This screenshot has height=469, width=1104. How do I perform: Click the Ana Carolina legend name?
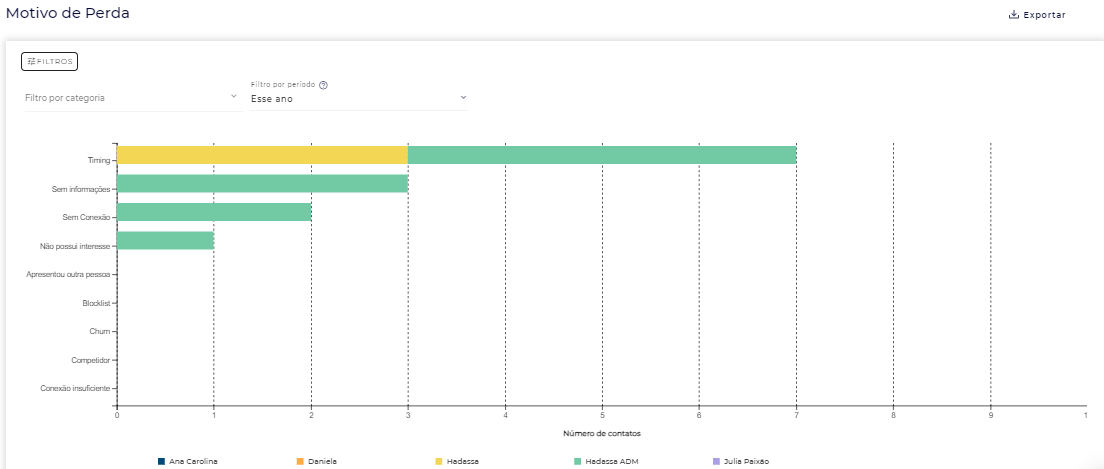tap(194, 461)
